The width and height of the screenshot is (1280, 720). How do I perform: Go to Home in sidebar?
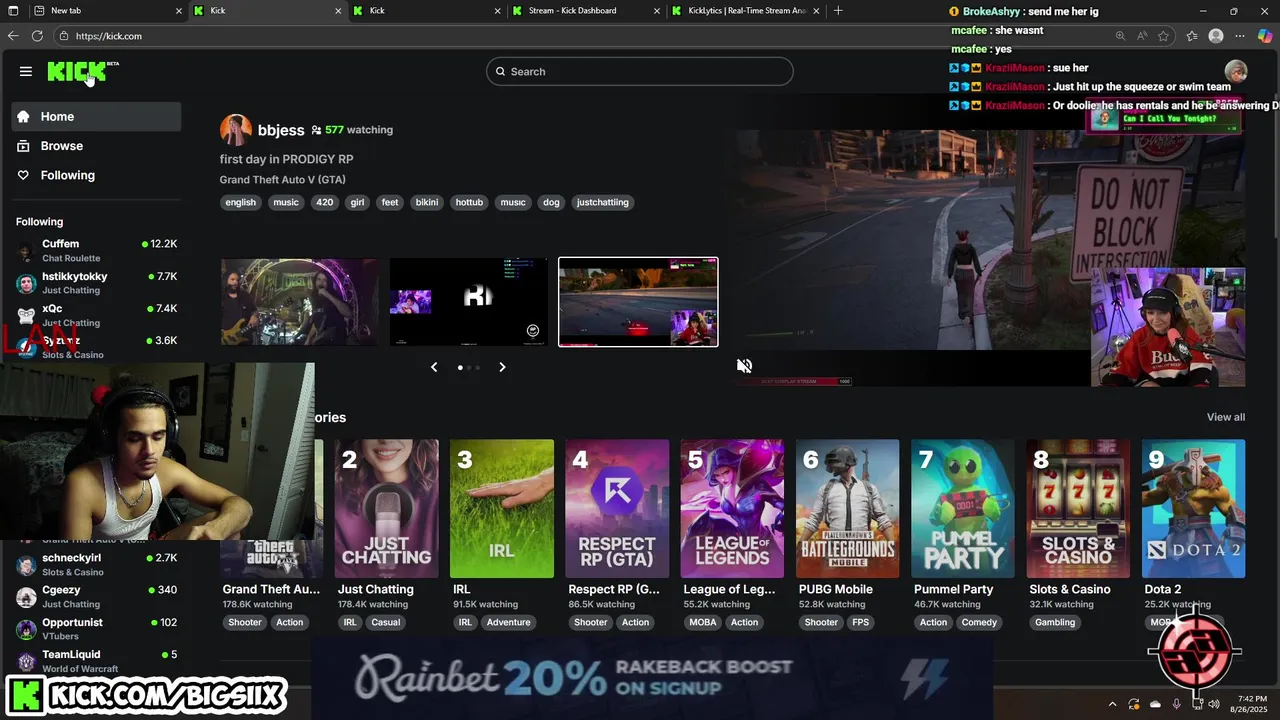click(96, 117)
